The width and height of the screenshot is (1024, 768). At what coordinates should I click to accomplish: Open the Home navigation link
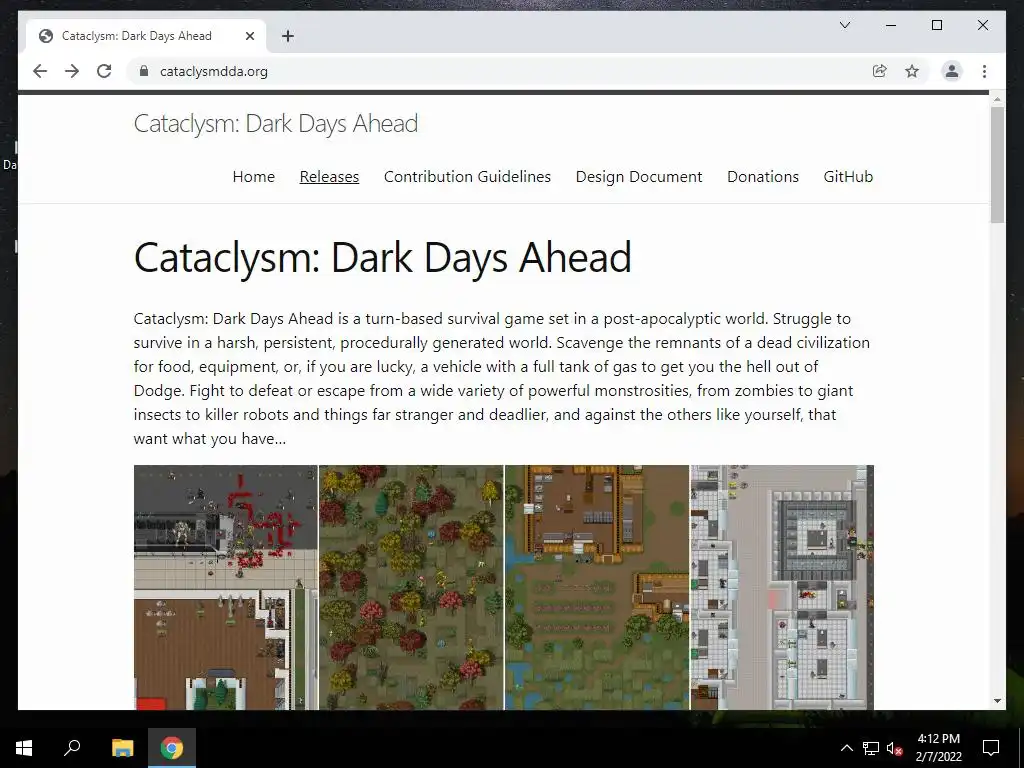(x=253, y=176)
